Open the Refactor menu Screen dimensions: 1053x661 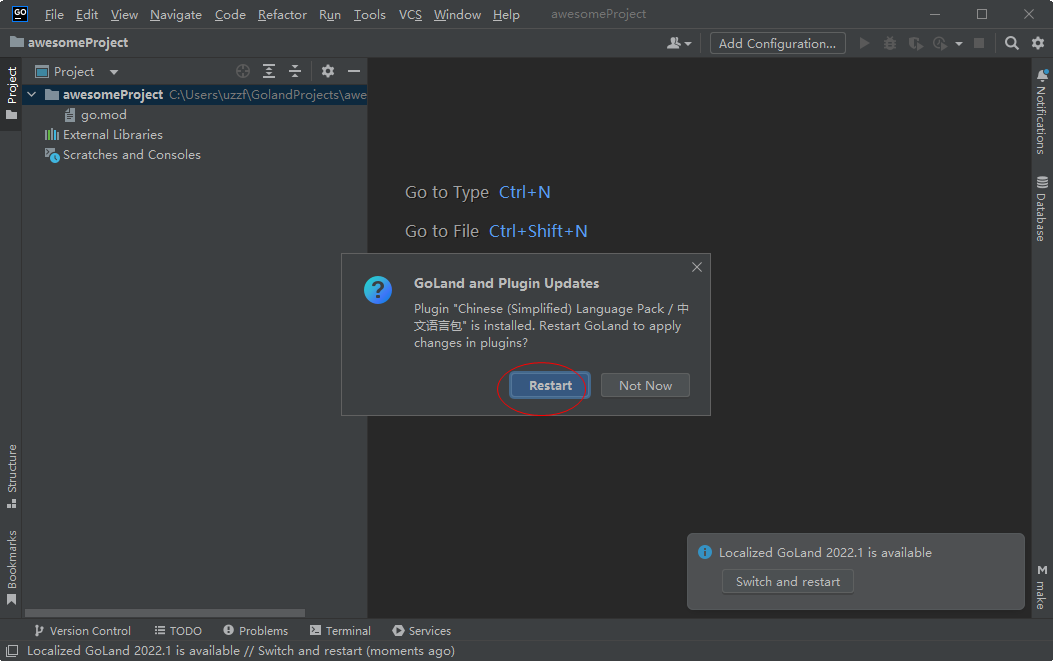tap(282, 15)
